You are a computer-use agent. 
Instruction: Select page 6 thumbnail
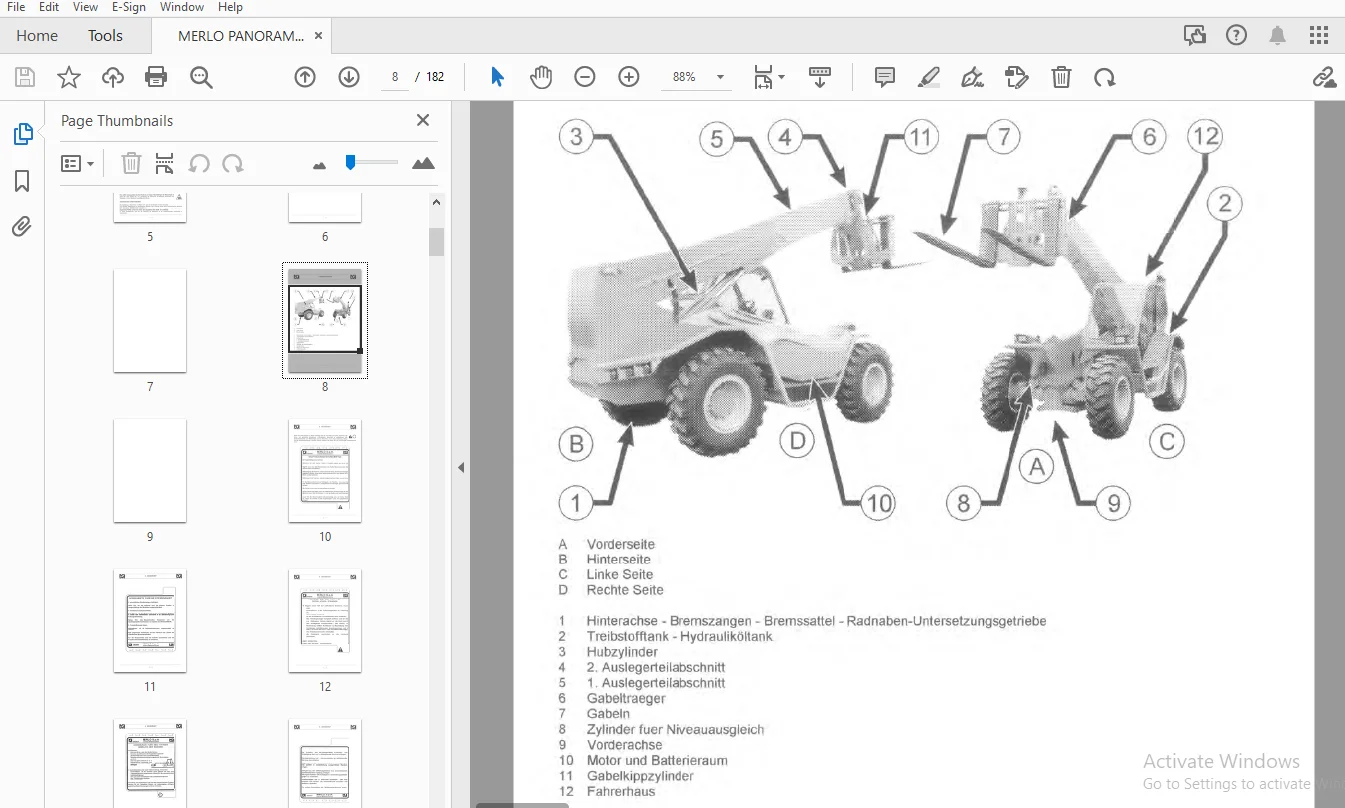click(x=325, y=206)
